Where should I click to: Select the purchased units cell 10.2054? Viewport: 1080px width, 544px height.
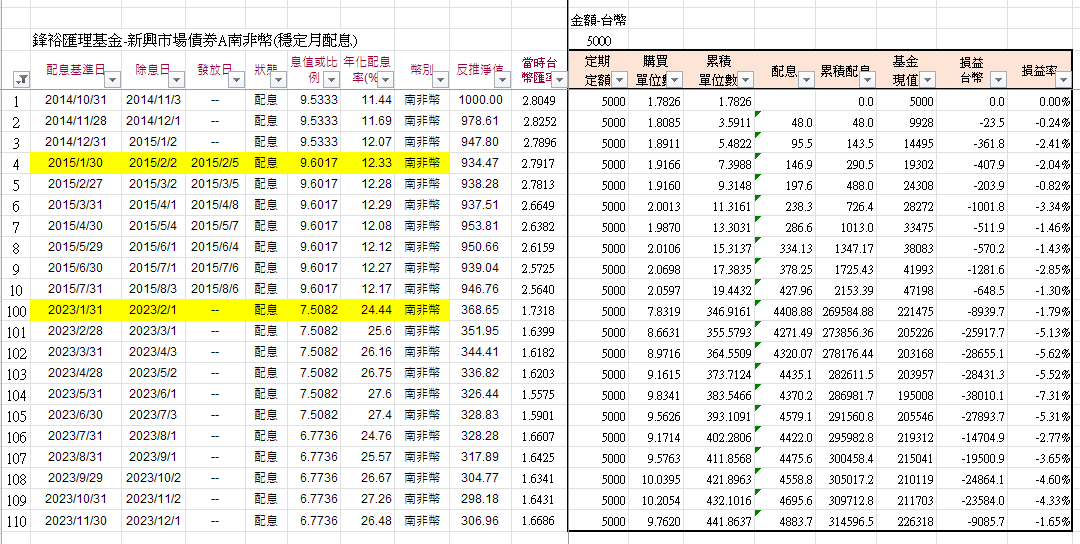tap(656, 500)
